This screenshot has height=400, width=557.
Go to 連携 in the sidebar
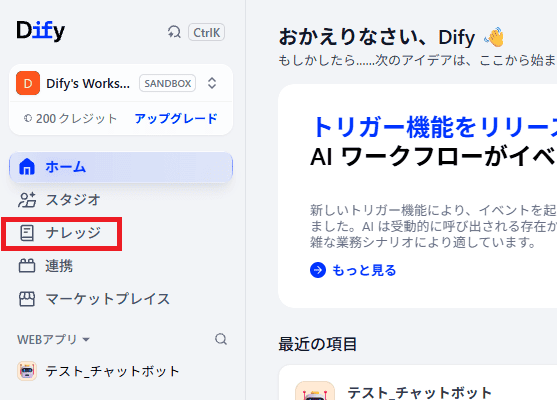click(x=59, y=266)
